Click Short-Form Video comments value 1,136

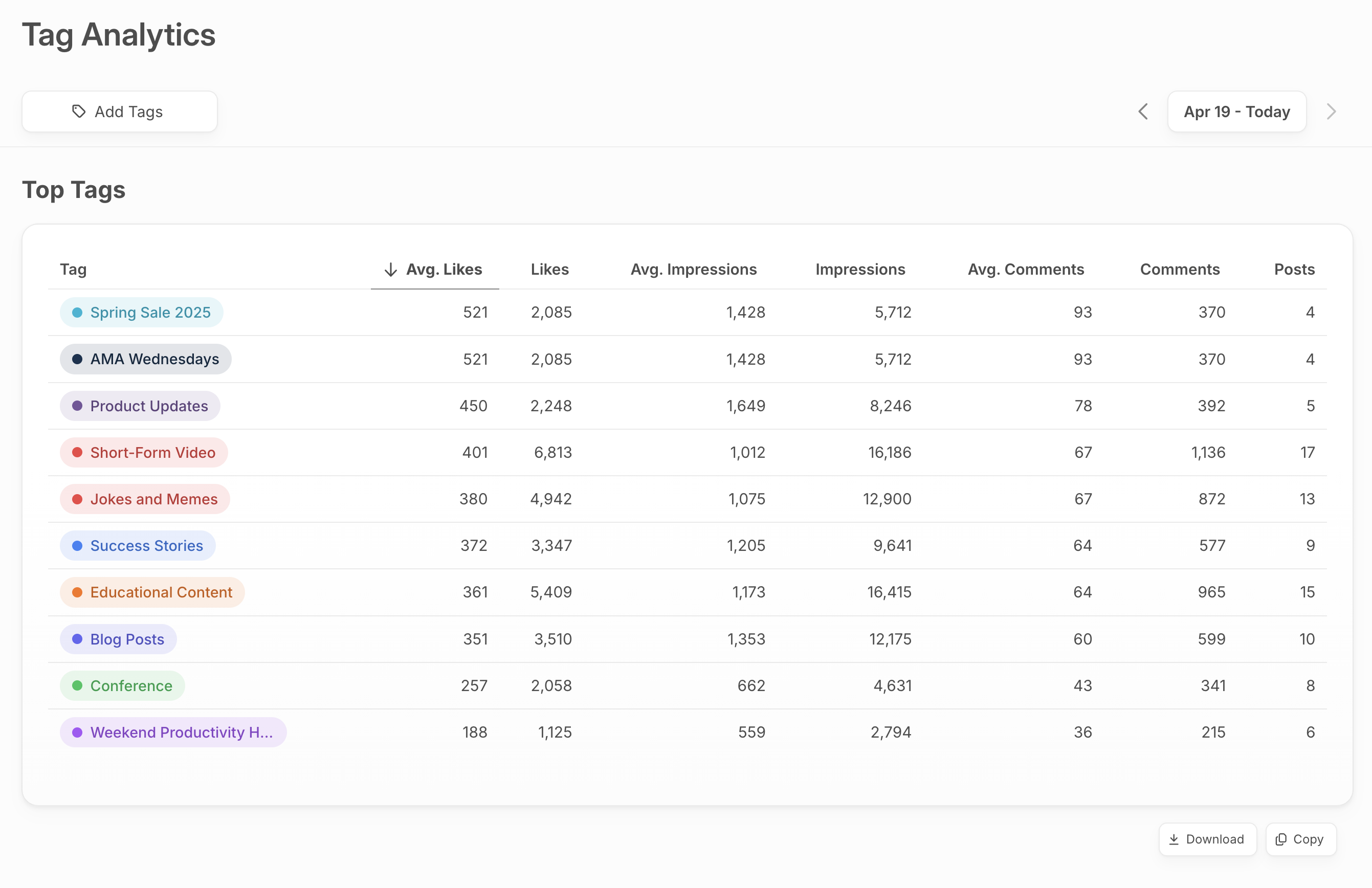(1208, 452)
